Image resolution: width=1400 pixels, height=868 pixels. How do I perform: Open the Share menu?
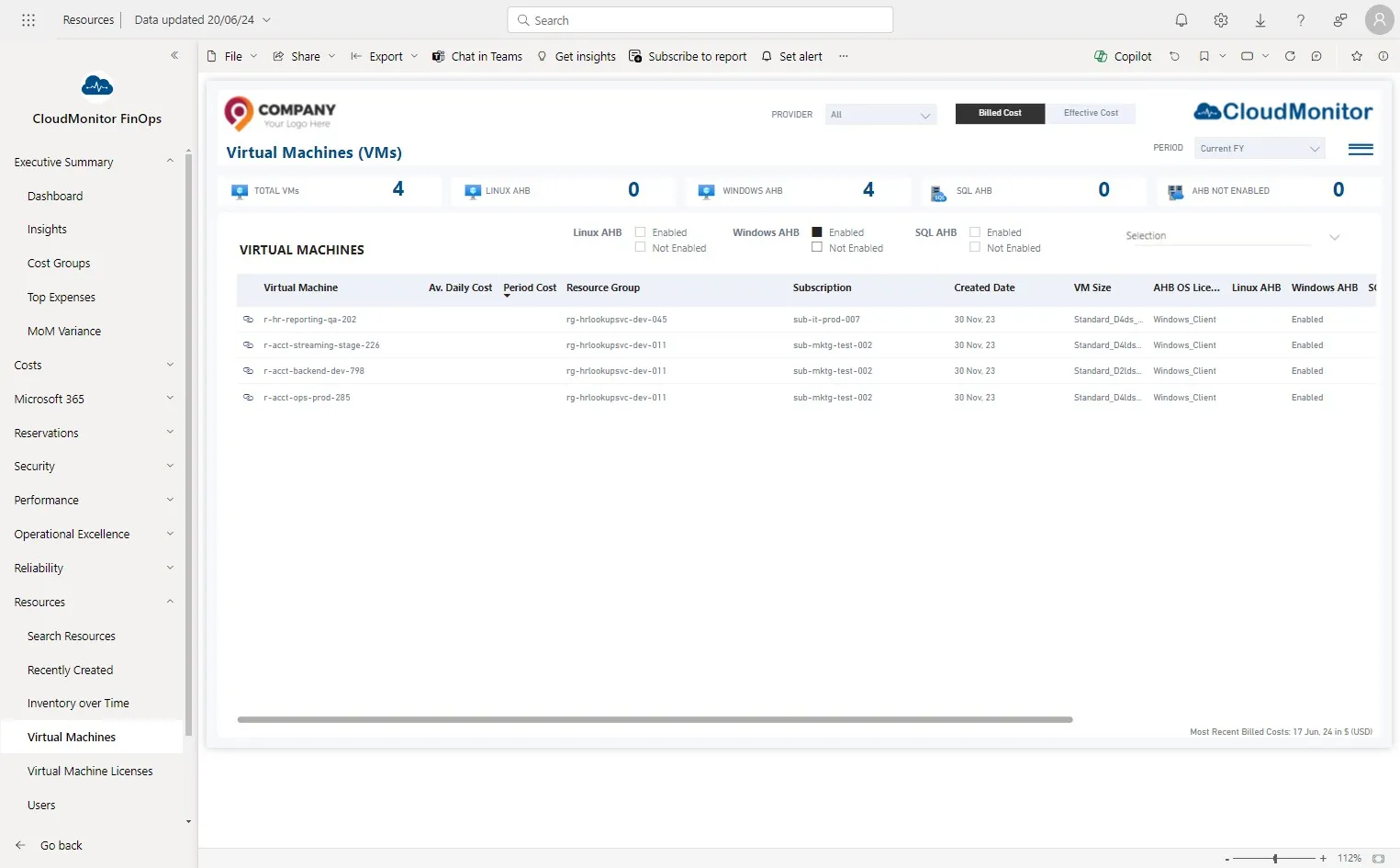coord(304,56)
